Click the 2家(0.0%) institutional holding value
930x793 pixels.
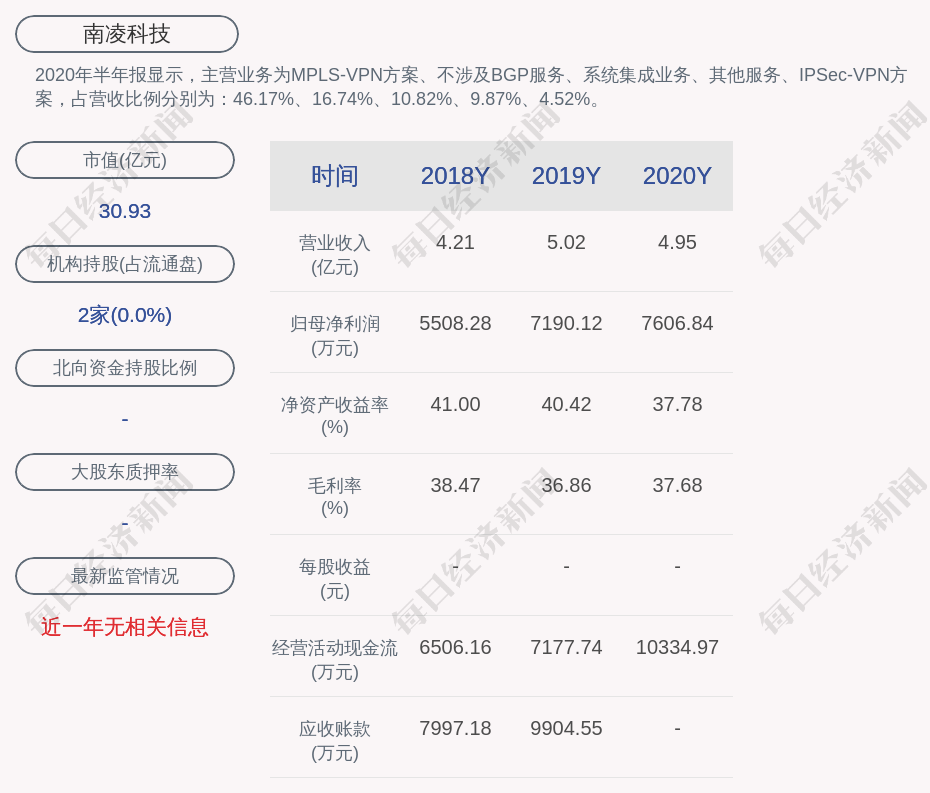click(x=125, y=315)
